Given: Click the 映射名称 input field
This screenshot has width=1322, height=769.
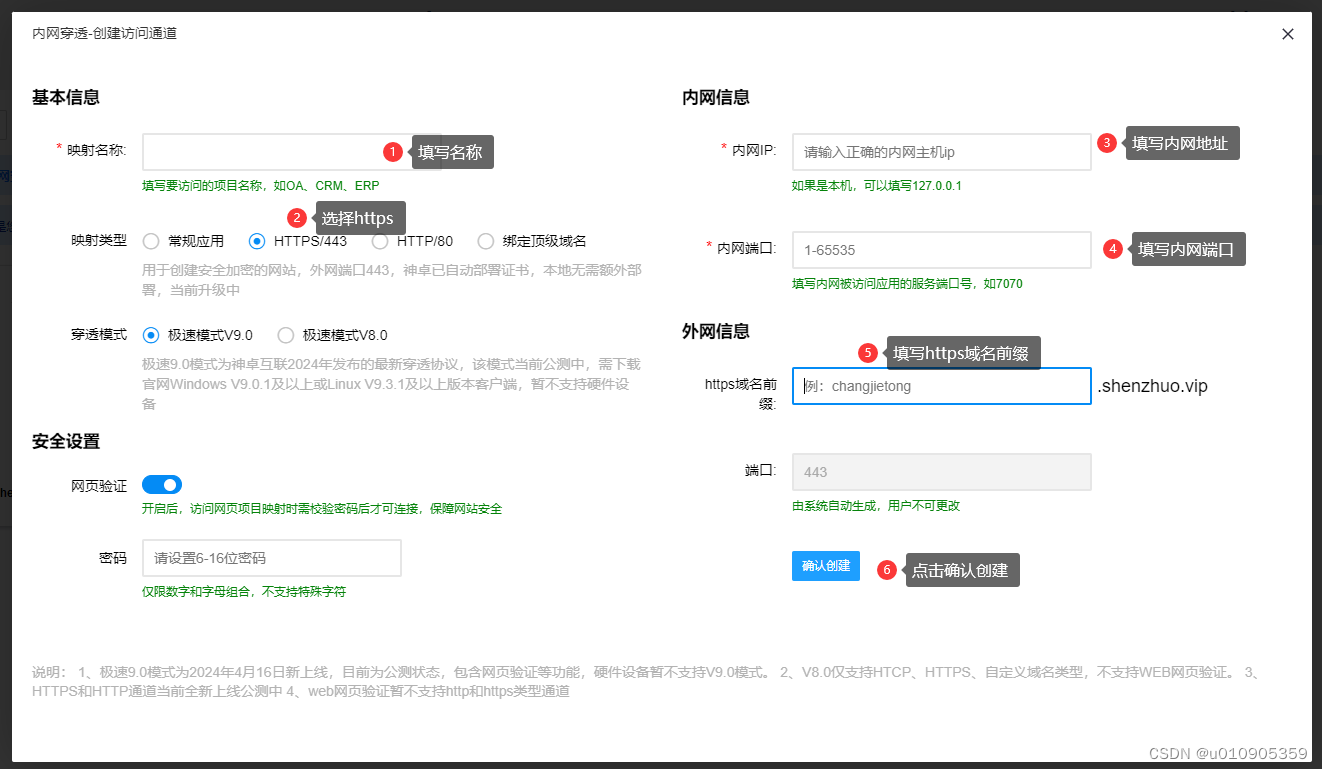Looking at the screenshot, I should [291, 152].
